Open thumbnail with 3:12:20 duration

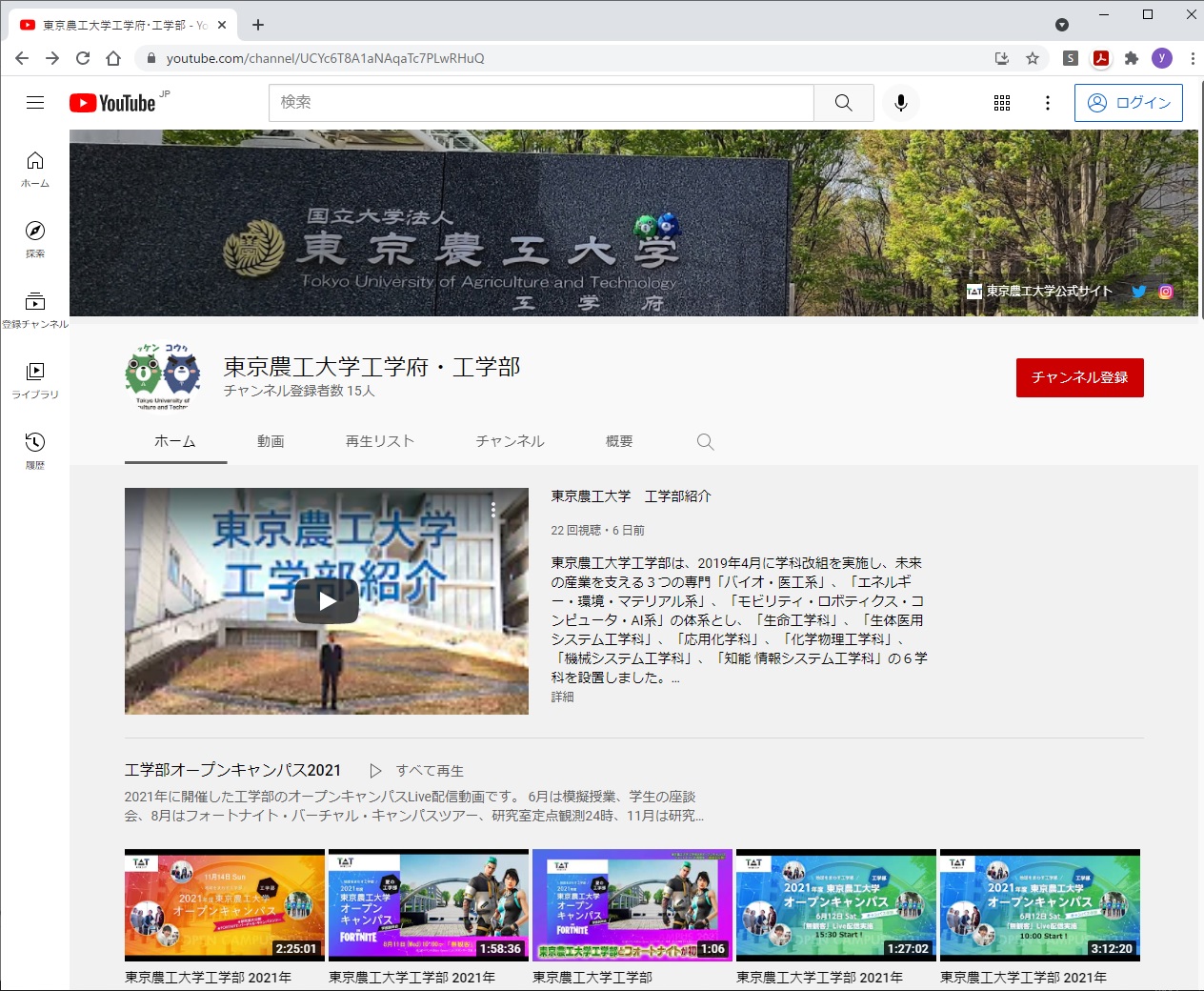point(1040,905)
